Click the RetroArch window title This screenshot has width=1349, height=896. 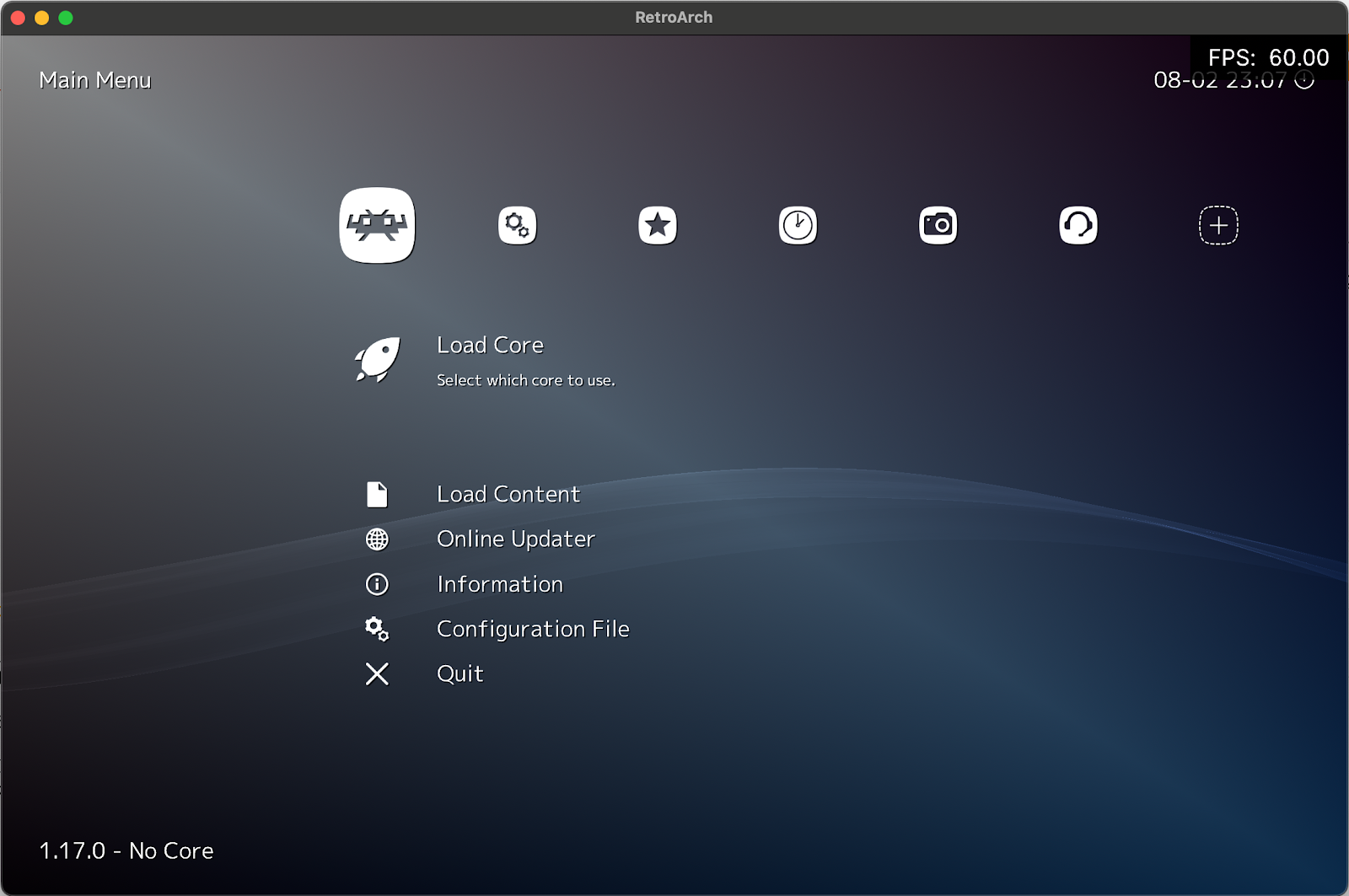pos(674,17)
